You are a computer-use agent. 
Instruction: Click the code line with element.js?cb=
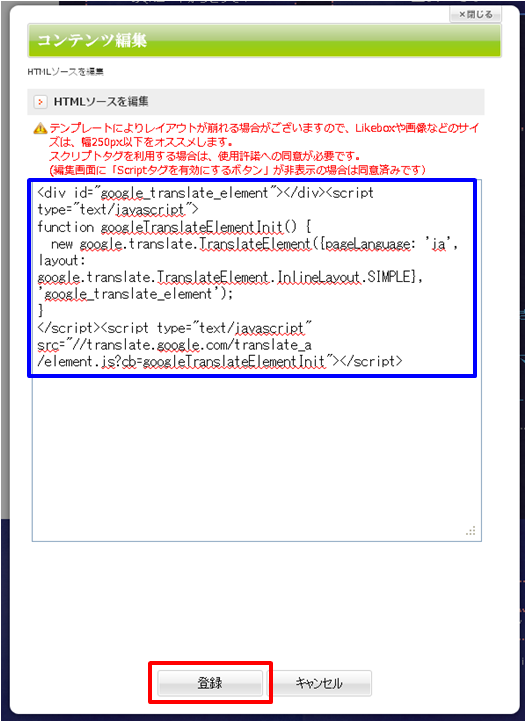[x=220, y=362]
